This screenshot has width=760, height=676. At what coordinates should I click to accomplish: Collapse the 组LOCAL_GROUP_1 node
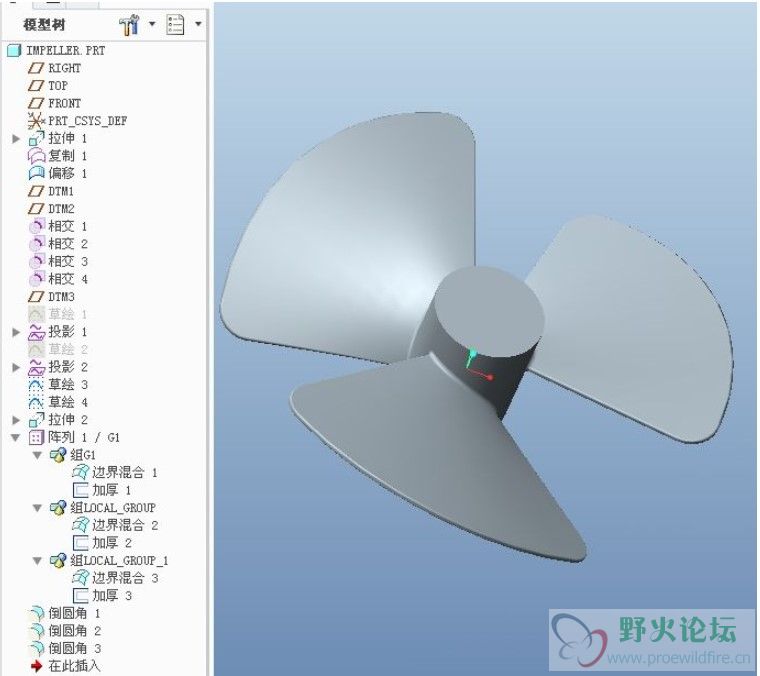[37, 561]
